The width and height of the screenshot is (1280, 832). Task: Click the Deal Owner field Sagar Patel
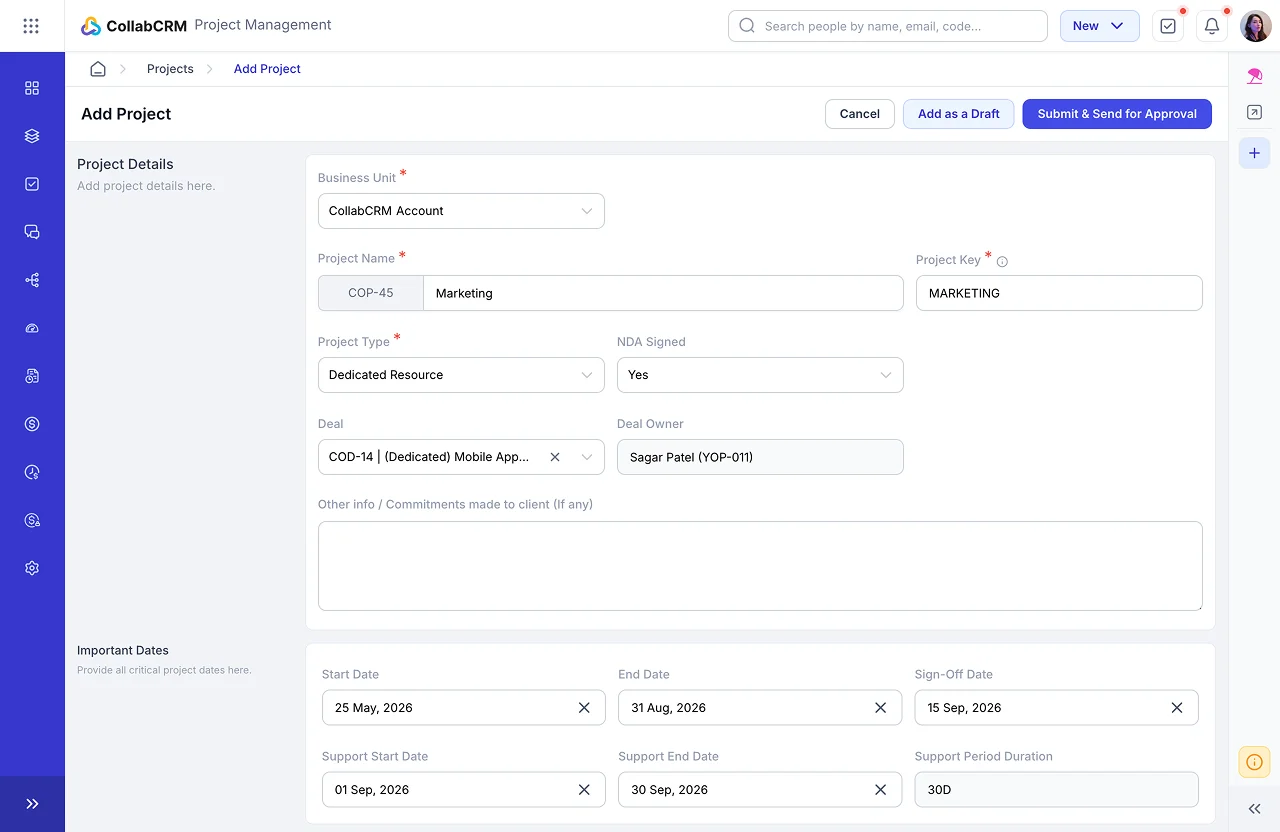pyautogui.click(x=760, y=457)
